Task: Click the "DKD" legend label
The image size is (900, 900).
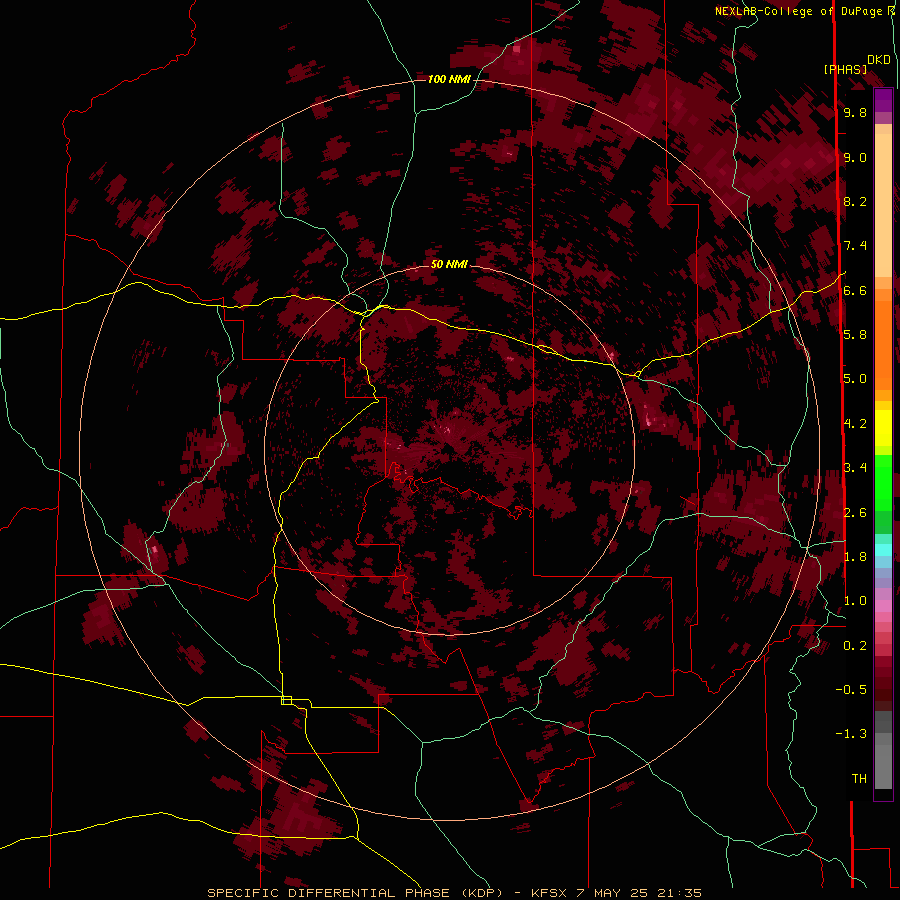Action: 879,60
